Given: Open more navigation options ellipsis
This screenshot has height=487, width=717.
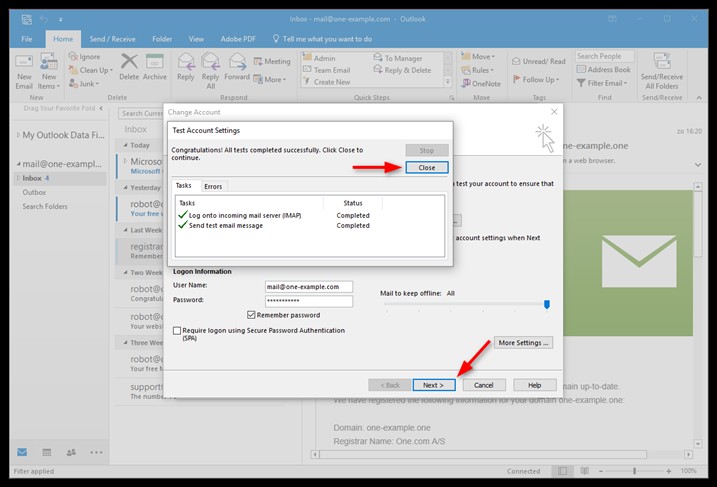Looking at the screenshot, I should click(x=96, y=452).
